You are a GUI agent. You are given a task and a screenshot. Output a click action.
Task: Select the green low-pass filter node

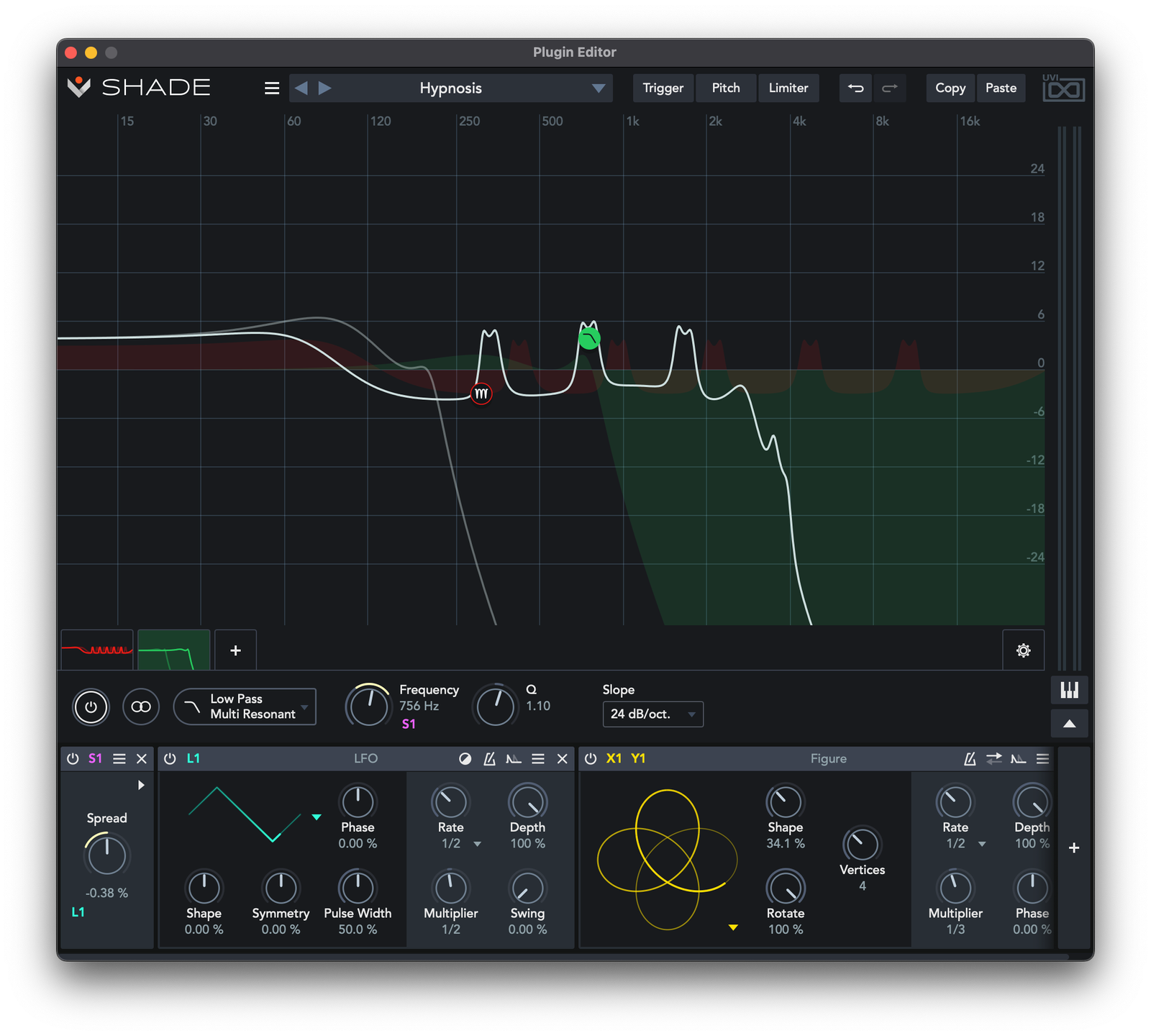click(589, 337)
